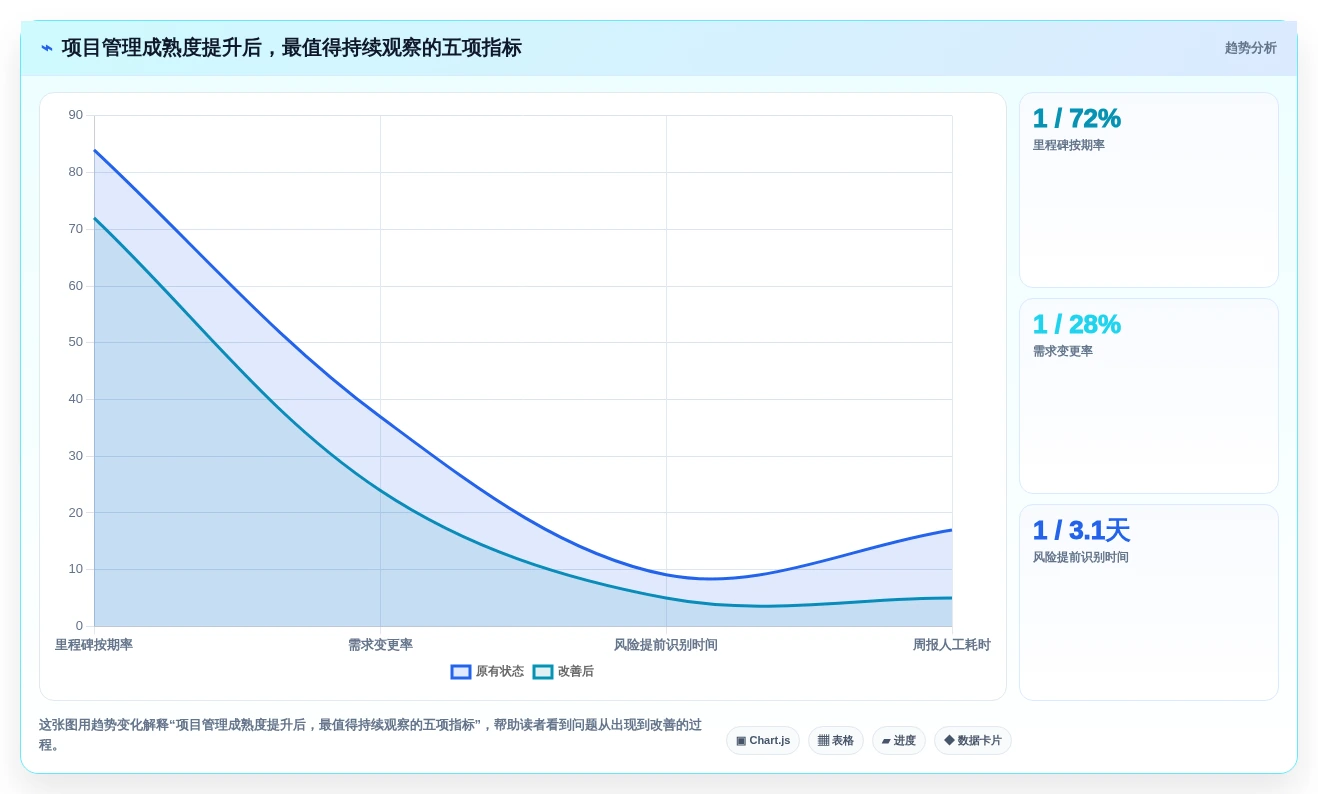The image size is (1318, 794).
Task: Click the Chart.js tag
Action: coord(763,741)
